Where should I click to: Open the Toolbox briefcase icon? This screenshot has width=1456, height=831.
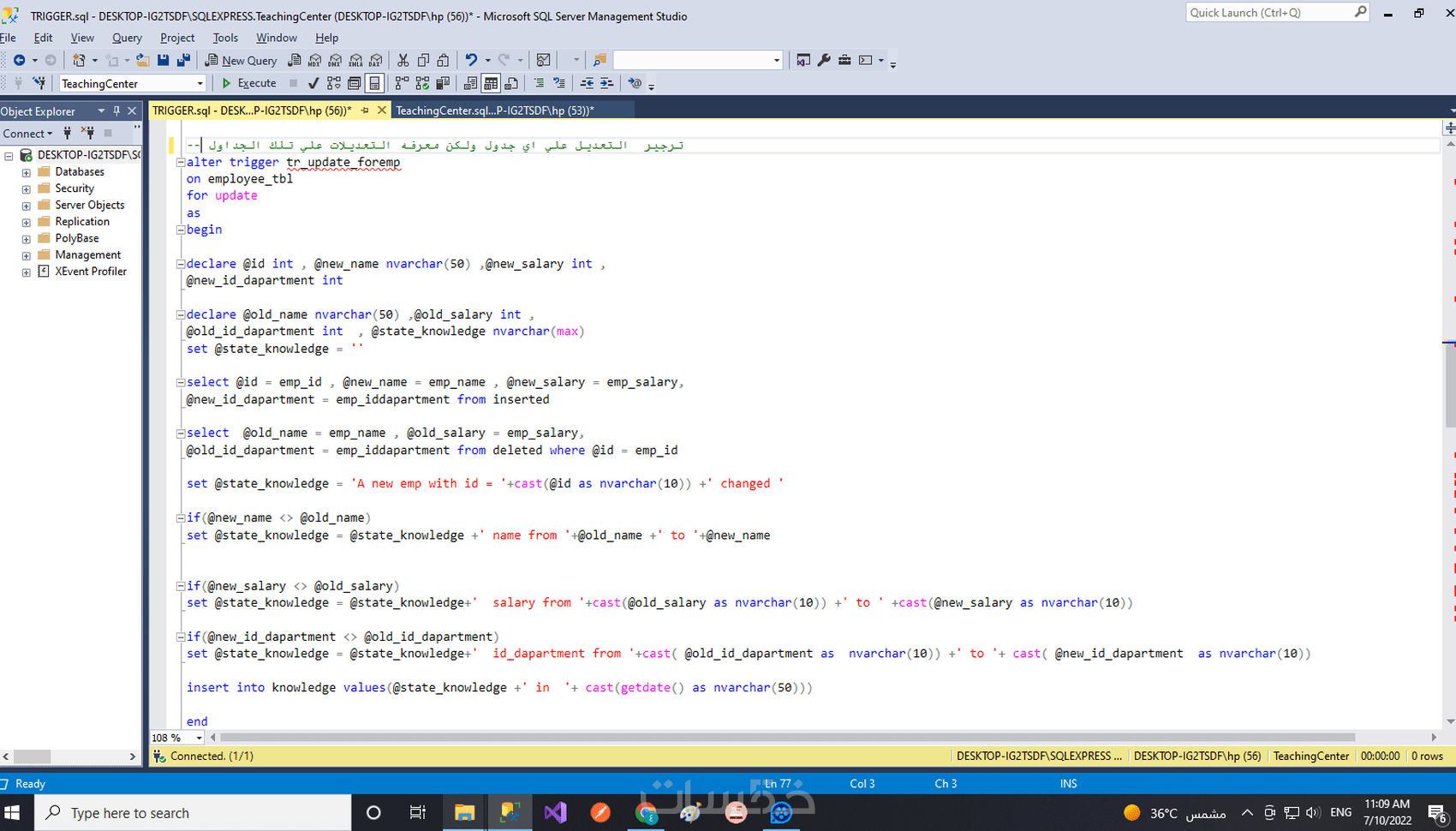coord(844,60)
